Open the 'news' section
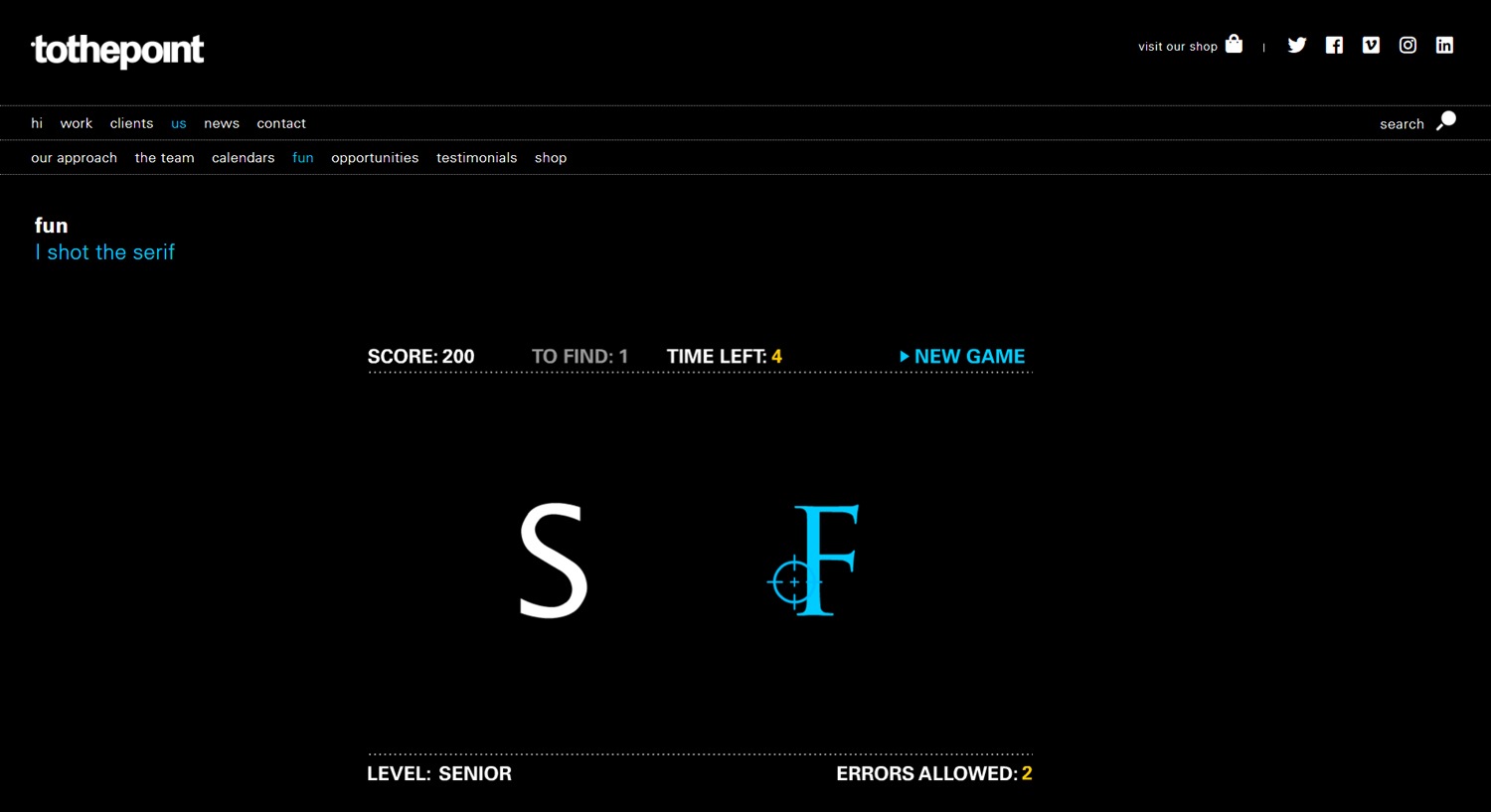Image resolution: width=1491 pixels, height=812 pixels. coord(221,122)
